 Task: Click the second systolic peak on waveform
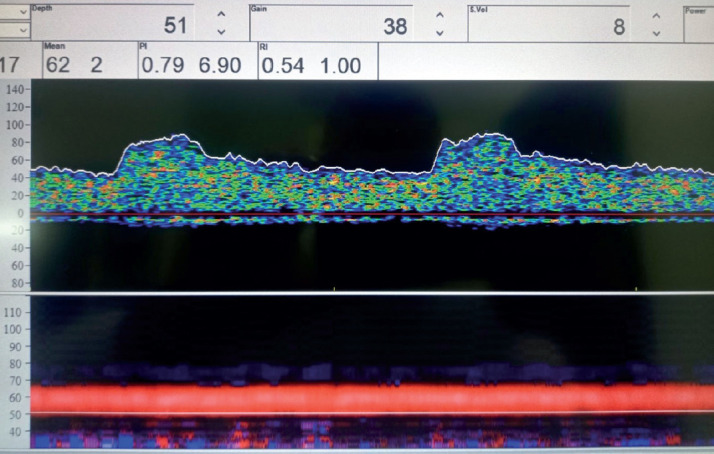coord(488,136)
